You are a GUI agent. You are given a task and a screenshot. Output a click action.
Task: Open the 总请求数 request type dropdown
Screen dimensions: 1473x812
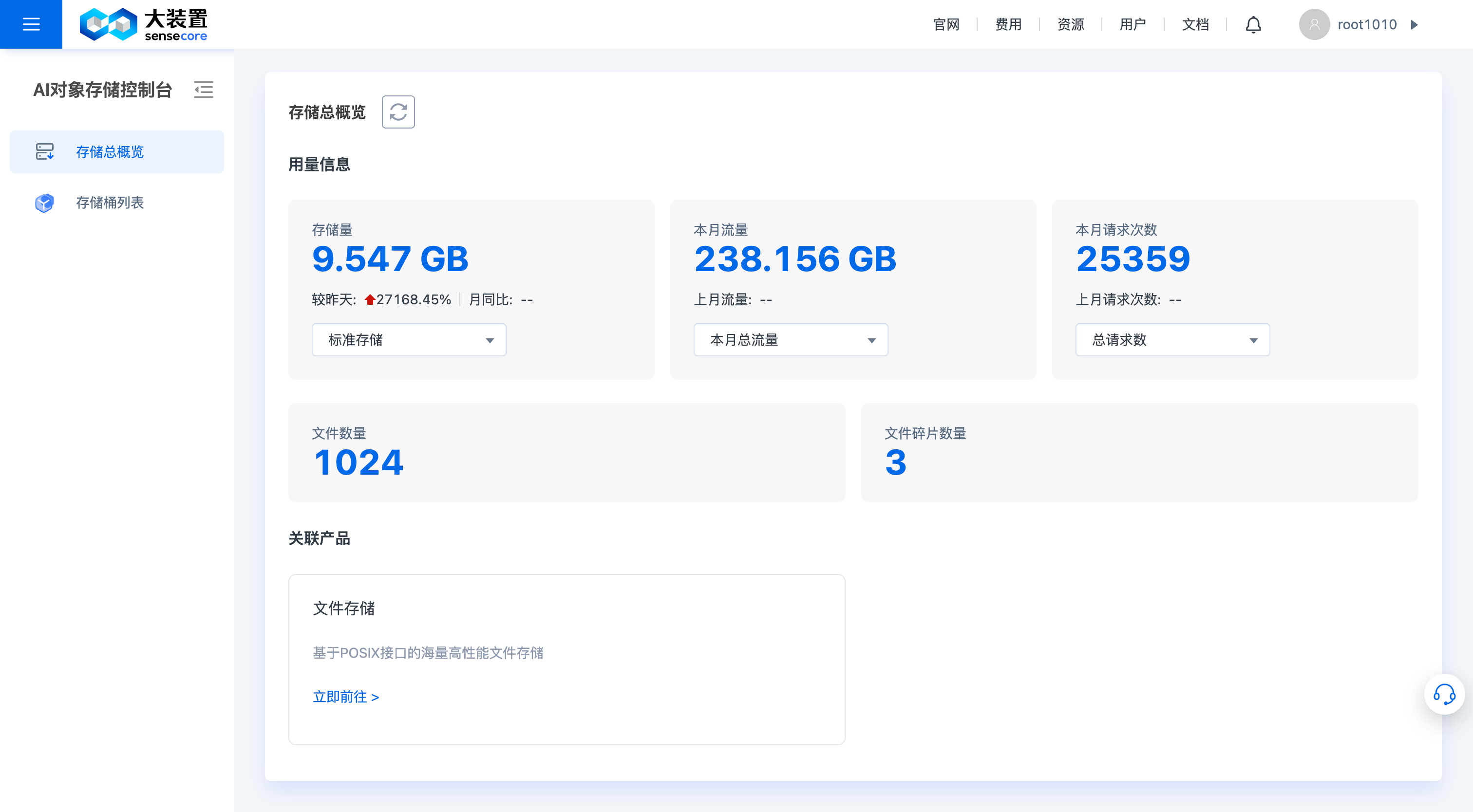tap(1172, 339)
